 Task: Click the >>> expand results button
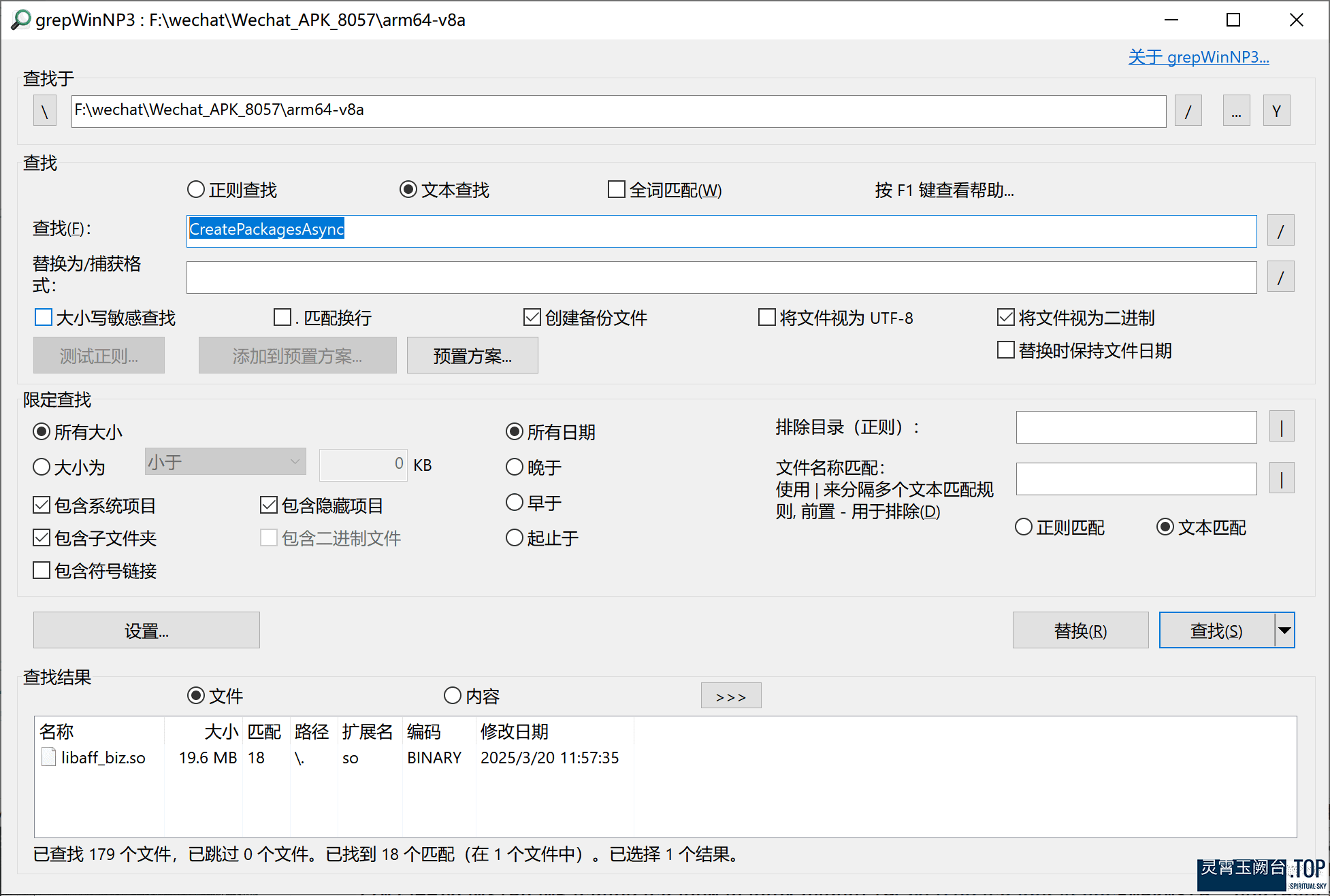(x=730, y=696)
